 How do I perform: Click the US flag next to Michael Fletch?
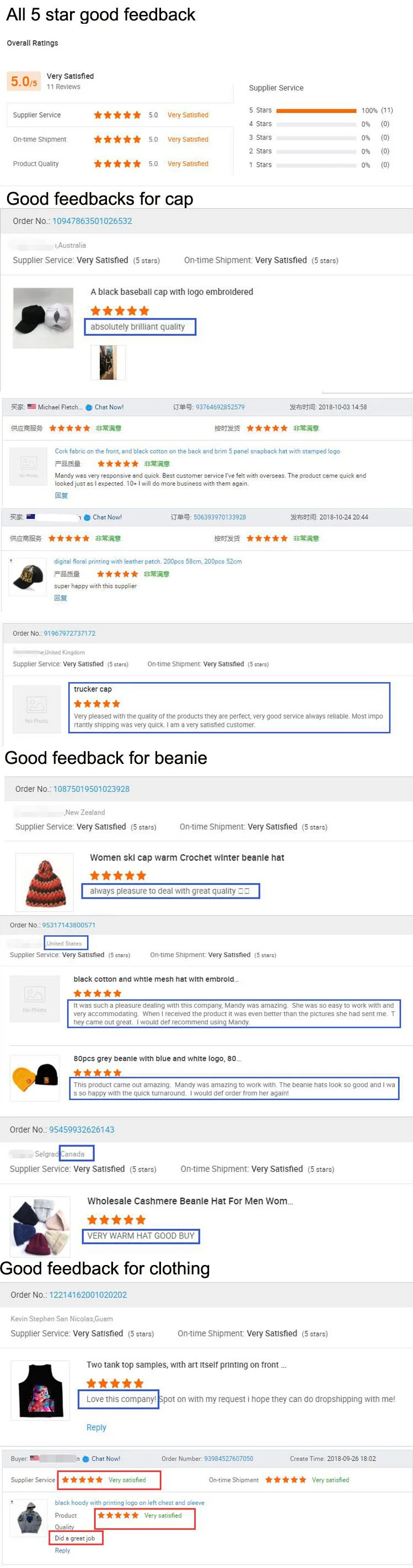(x=31, y=407)
